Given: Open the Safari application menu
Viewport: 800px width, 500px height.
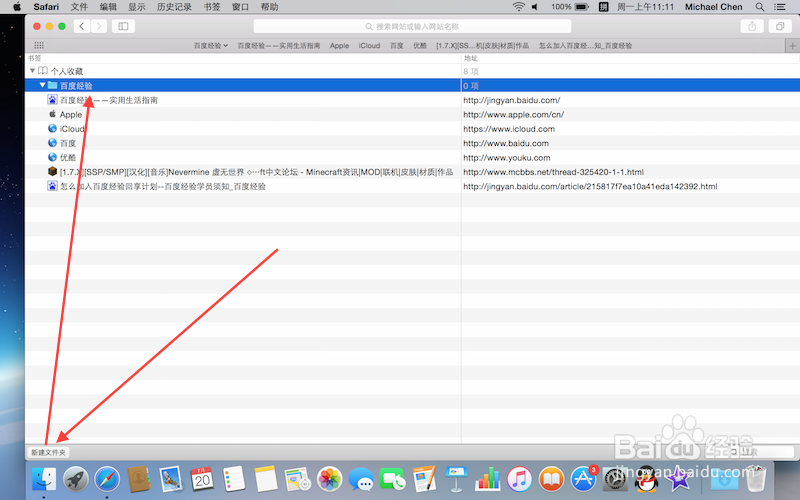Looking at the screenshot, I should (x=46, y=7).
